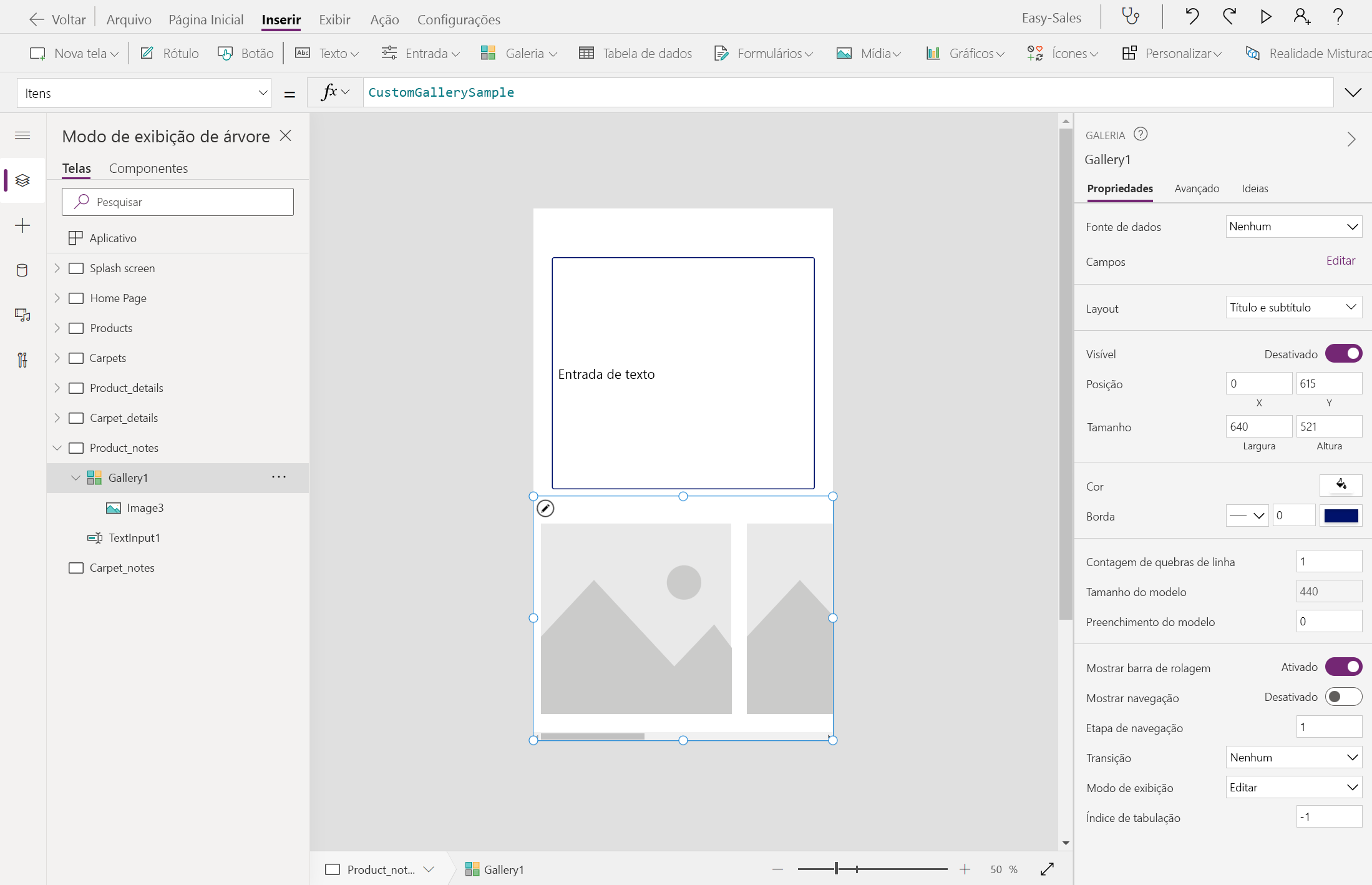Open the Cor fill color picker
The height and width of the screenshot is (885, 1372).
tap(1341, 485)
